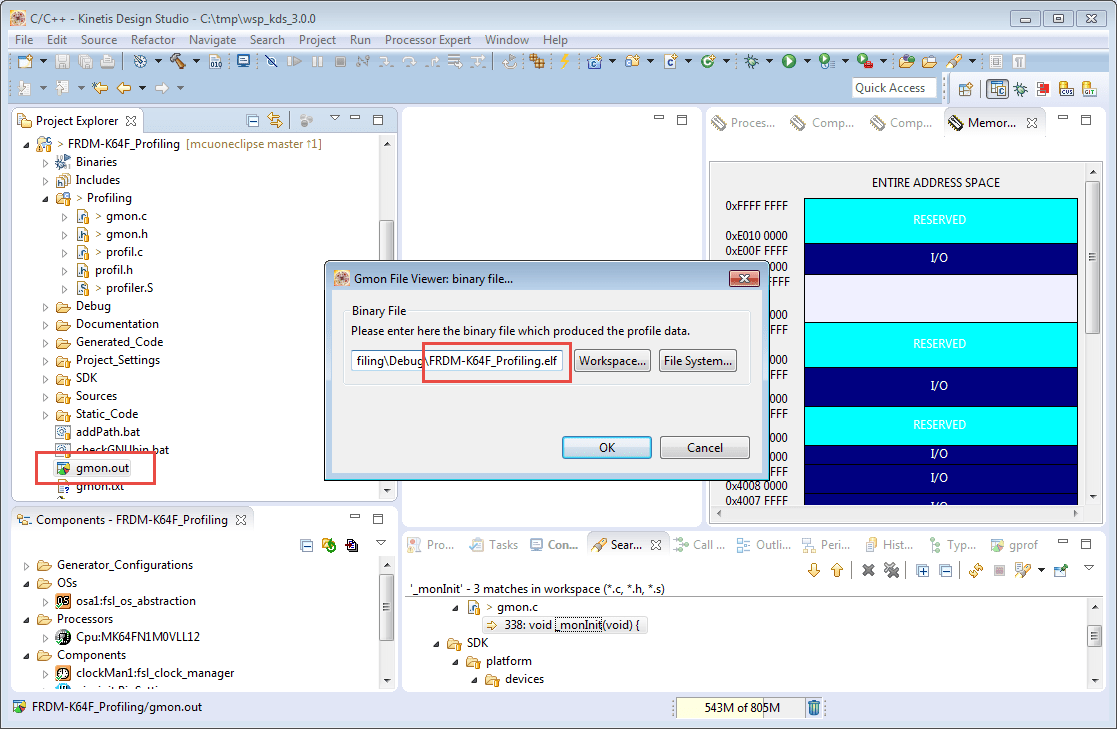
Task: Click the blue monitor toolbar icon
Action: click(244, 61)
